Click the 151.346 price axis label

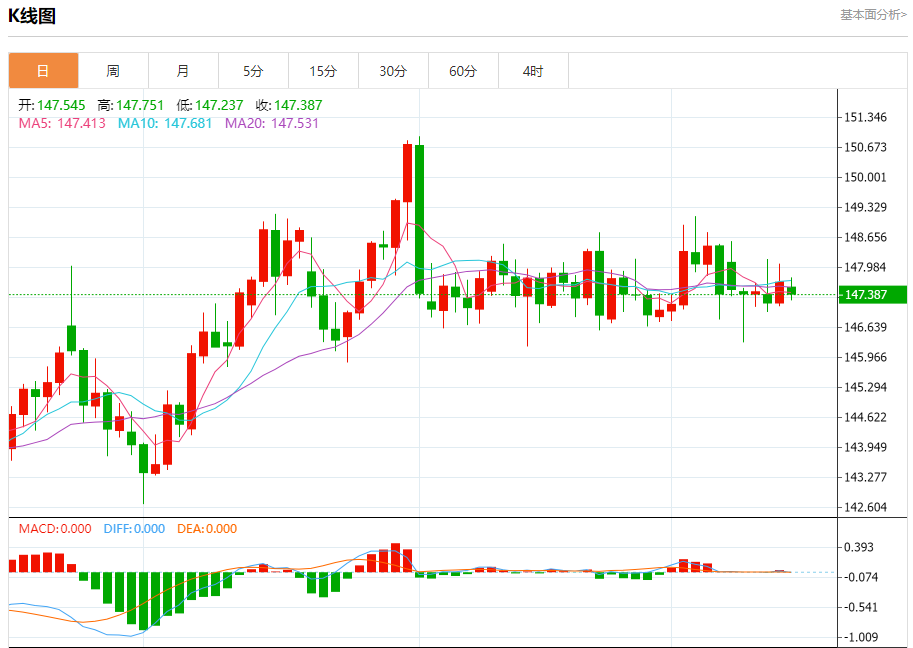pyautogui.click(x=866, y=118)
